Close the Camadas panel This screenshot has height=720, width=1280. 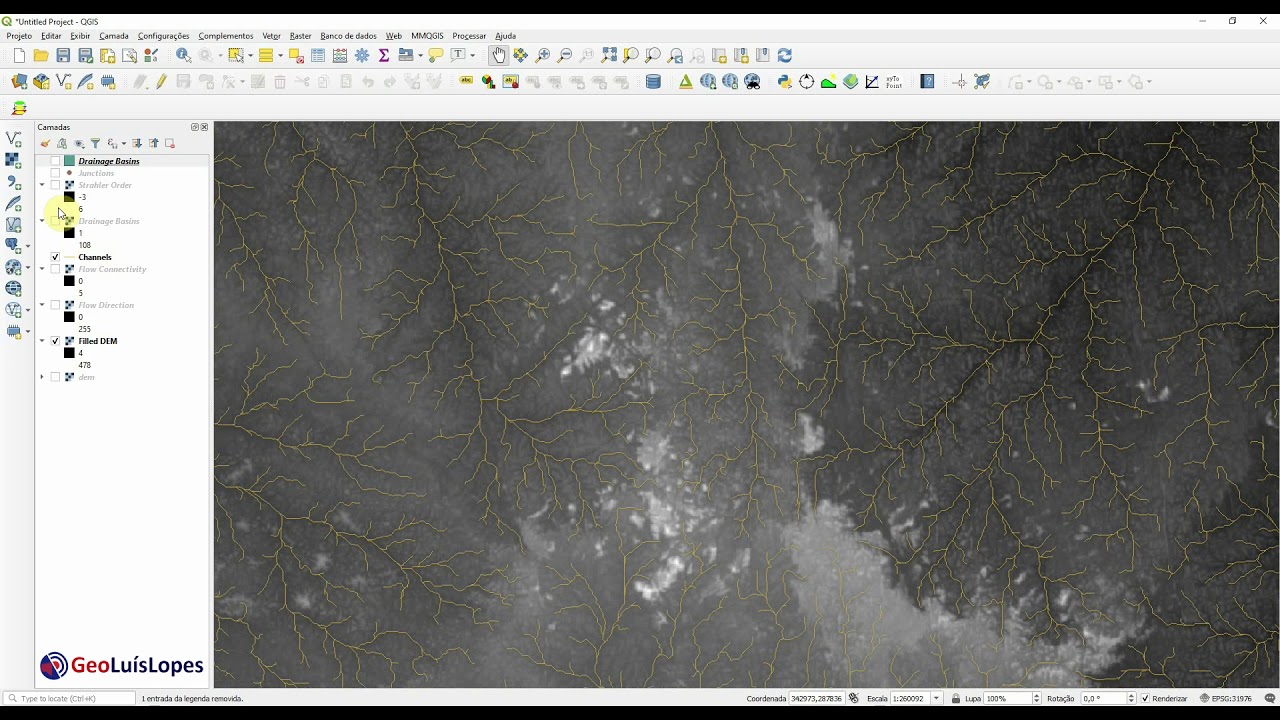(205, 127)
